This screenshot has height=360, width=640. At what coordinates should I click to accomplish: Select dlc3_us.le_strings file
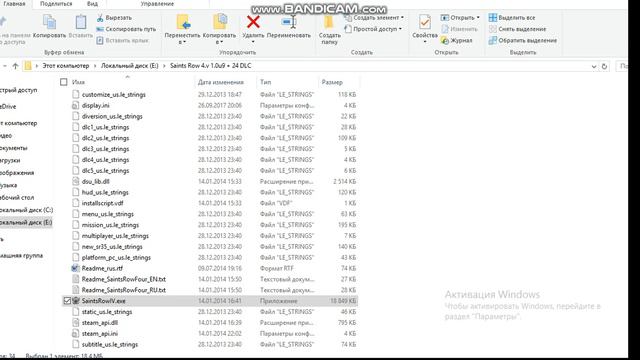tap(105, 149)
